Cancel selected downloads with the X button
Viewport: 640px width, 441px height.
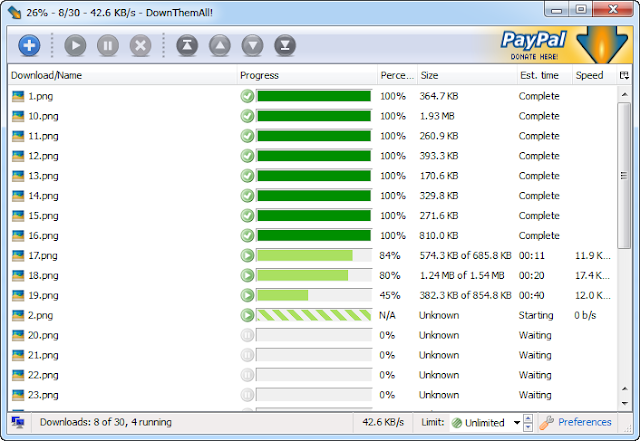(140, 45)
